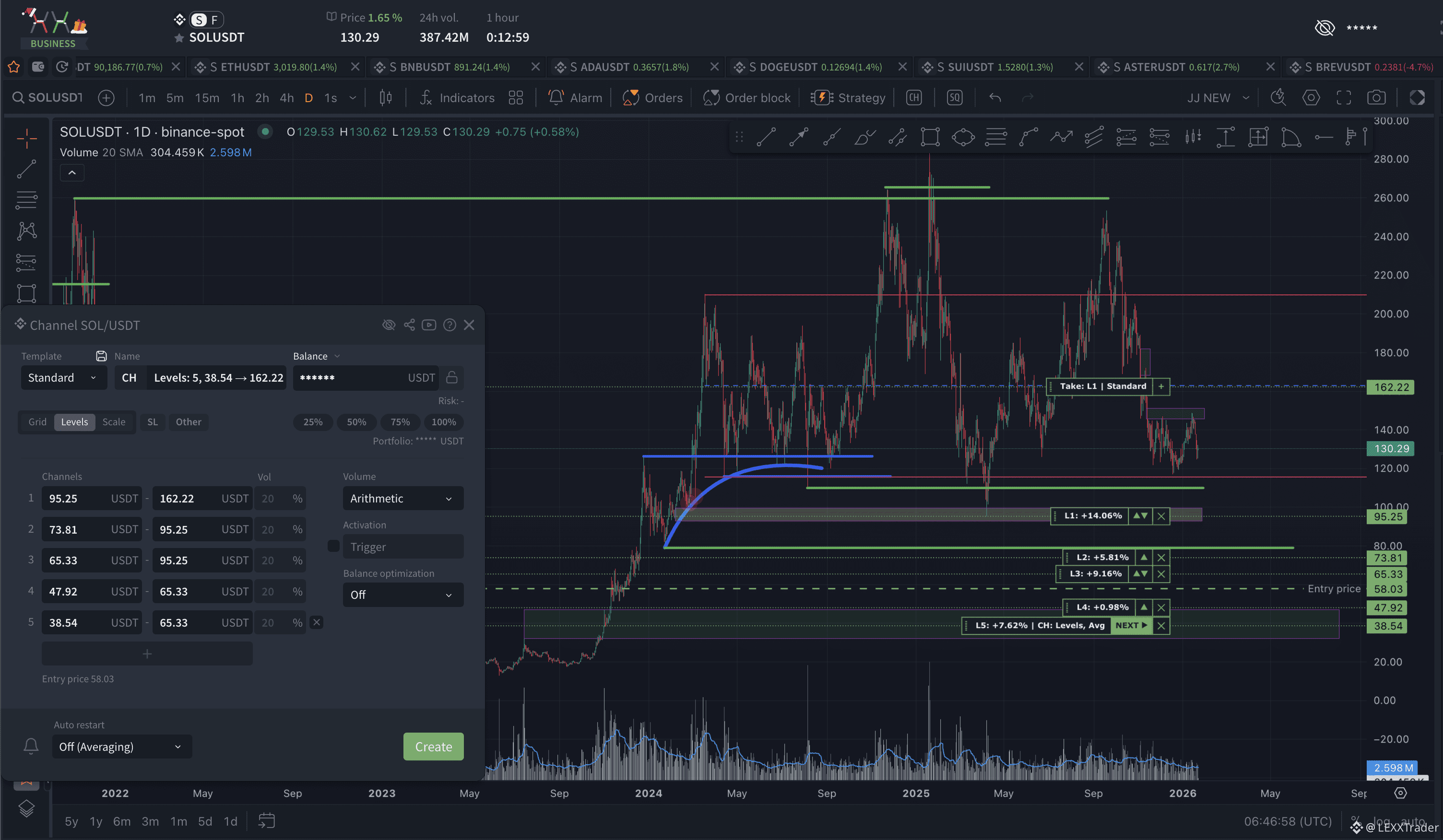
Task: Toggle the balance visibility eye icon (top right)
Action: (1325, 27)
